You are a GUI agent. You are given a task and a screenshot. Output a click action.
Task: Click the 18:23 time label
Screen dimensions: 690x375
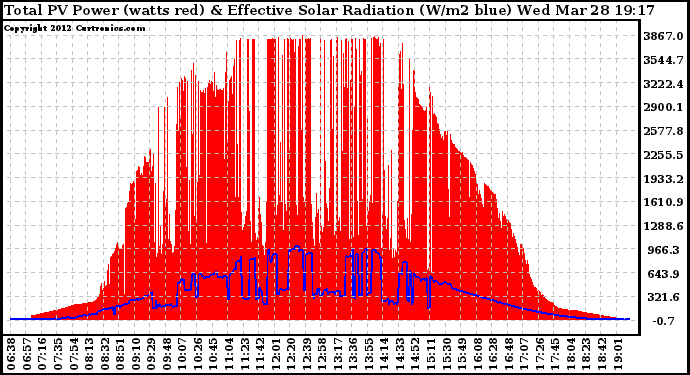click(588, 353)
